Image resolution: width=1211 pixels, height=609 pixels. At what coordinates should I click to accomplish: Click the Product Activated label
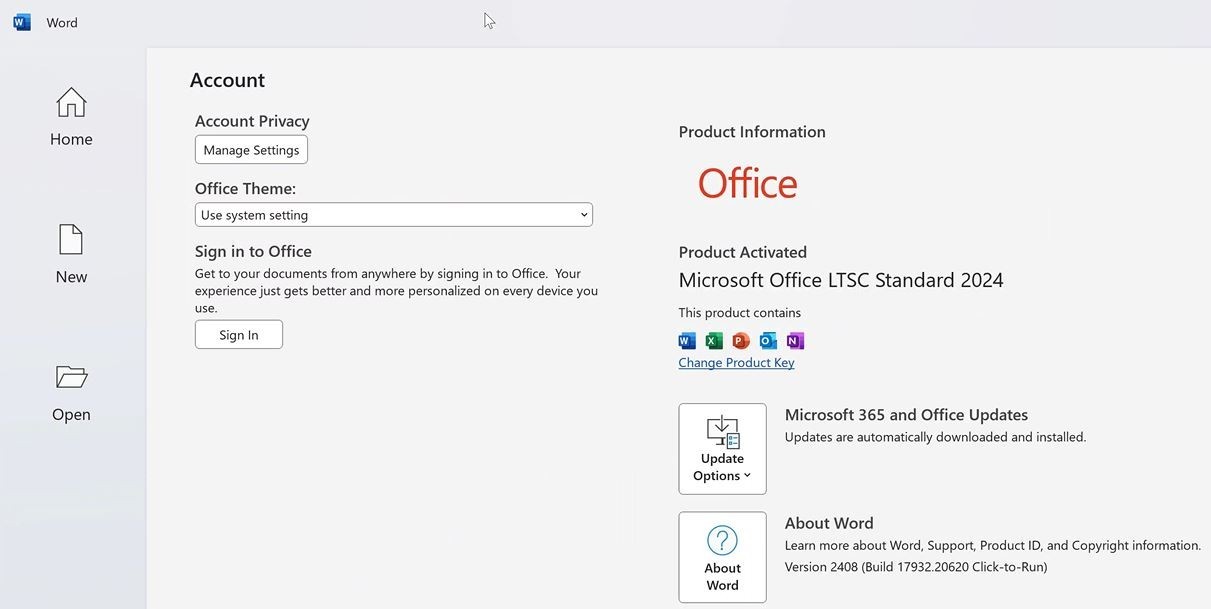point(742,252)
